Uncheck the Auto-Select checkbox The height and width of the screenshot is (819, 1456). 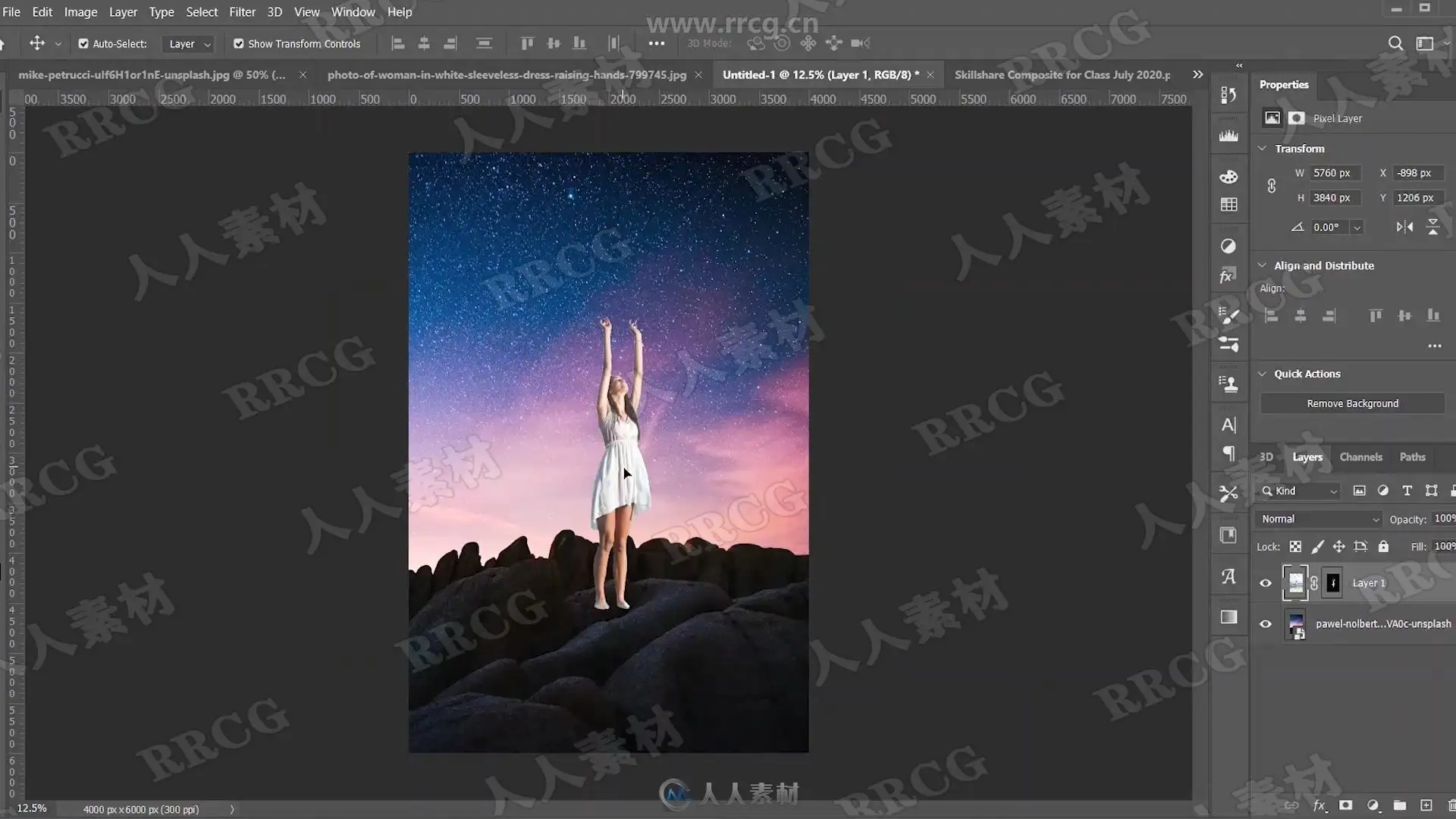pyautogui.click(x=83, y=44)
